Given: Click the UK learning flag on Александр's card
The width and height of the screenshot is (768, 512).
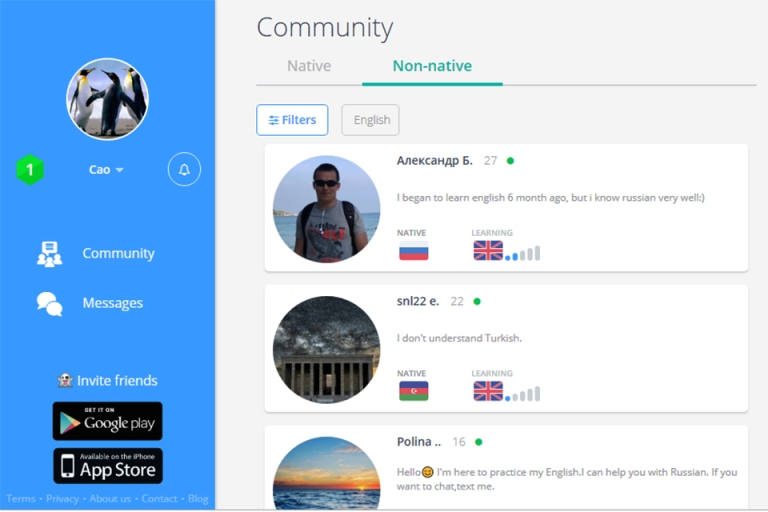Looking at the screenshot, I should click(x=488, y=251).
